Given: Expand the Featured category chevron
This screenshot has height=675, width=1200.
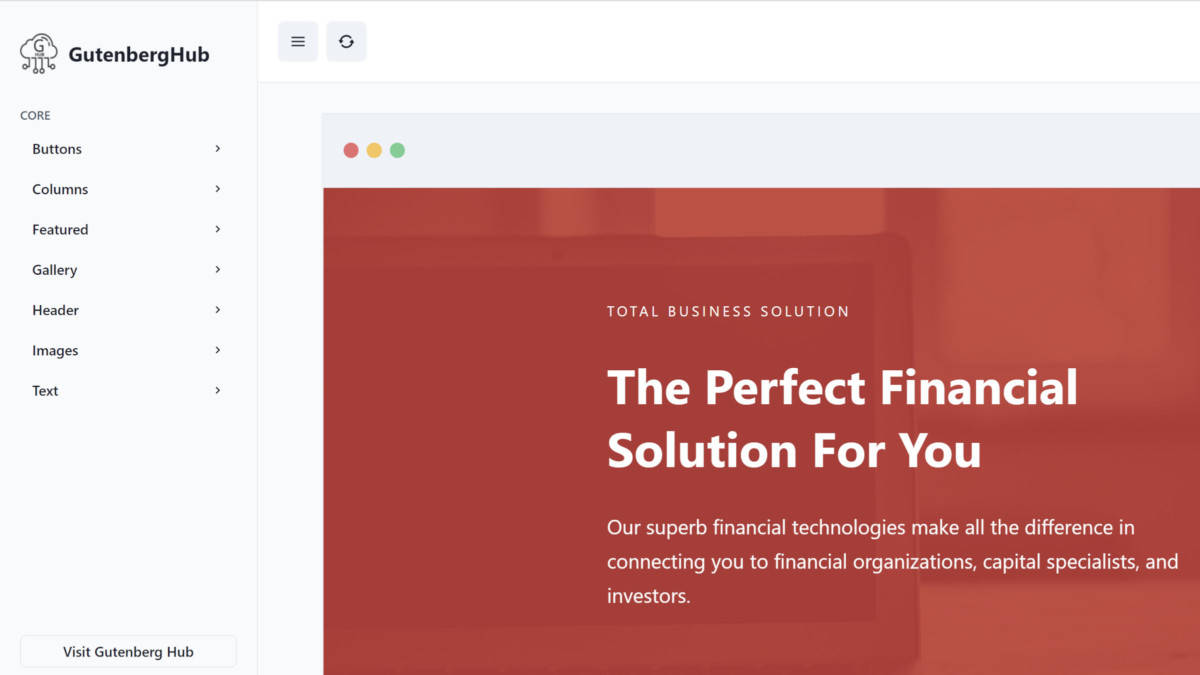Looking at the screenshot, I should (x=217, y=229).
